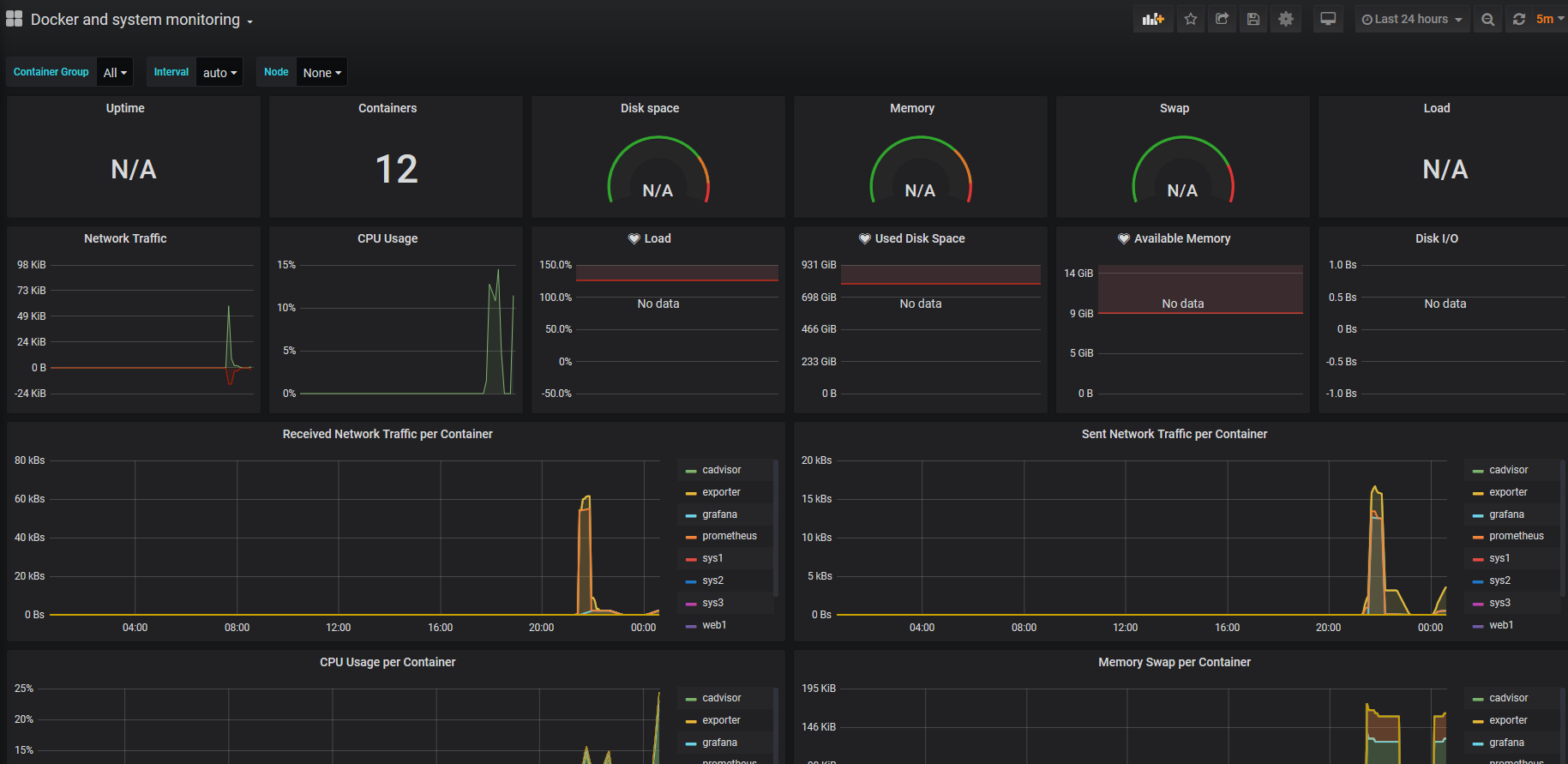The width and height of the screenshot is (1568, 764).
Task: Click the Disk space gauge
Action: pyautogui.click(x=658, y=170)
